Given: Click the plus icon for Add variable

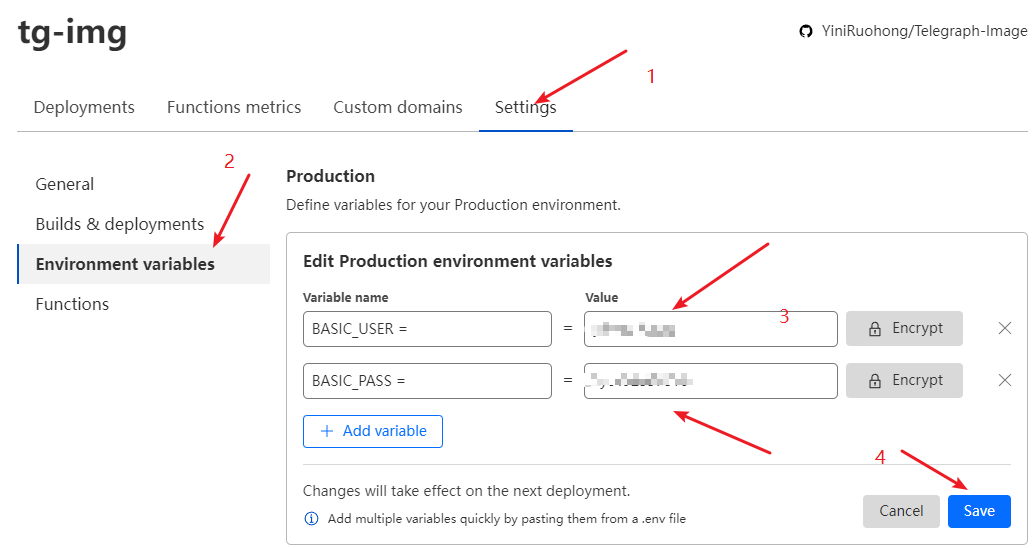Looking at the screenshot, I should (x=326, y=431).
